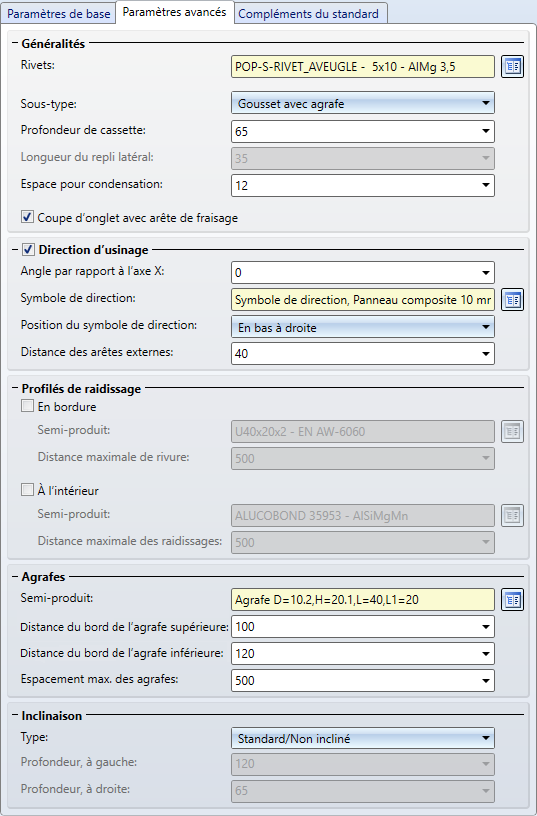Collapse the Inclinaison section
Image resolution: width=537 pixels, height=816 pixels.
click(x=15, y=716)
